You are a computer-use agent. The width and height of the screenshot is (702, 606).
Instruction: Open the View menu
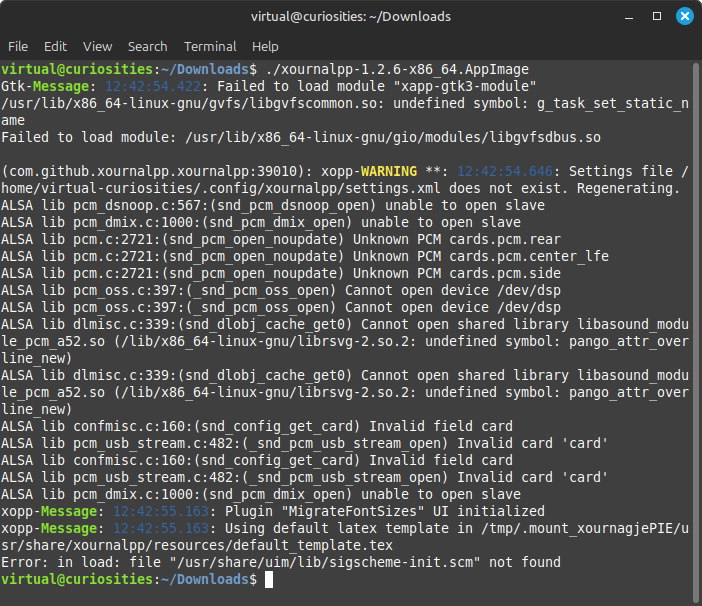click(x=97, y=47)
